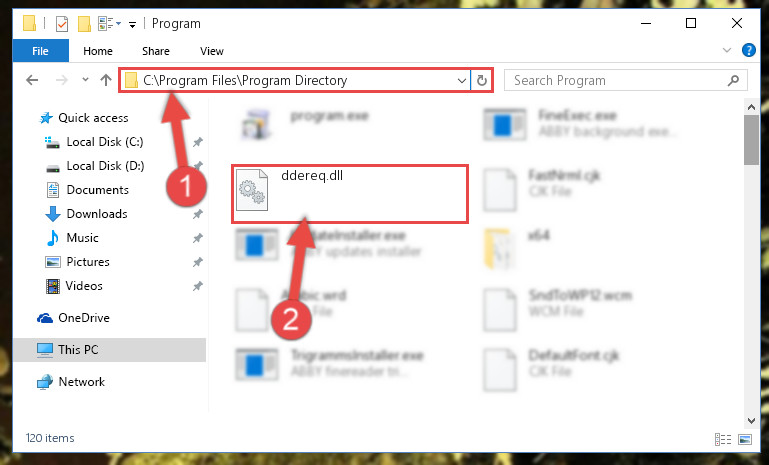
Task: Click the pin icon next to Downloads
Action: pos(197,214)
